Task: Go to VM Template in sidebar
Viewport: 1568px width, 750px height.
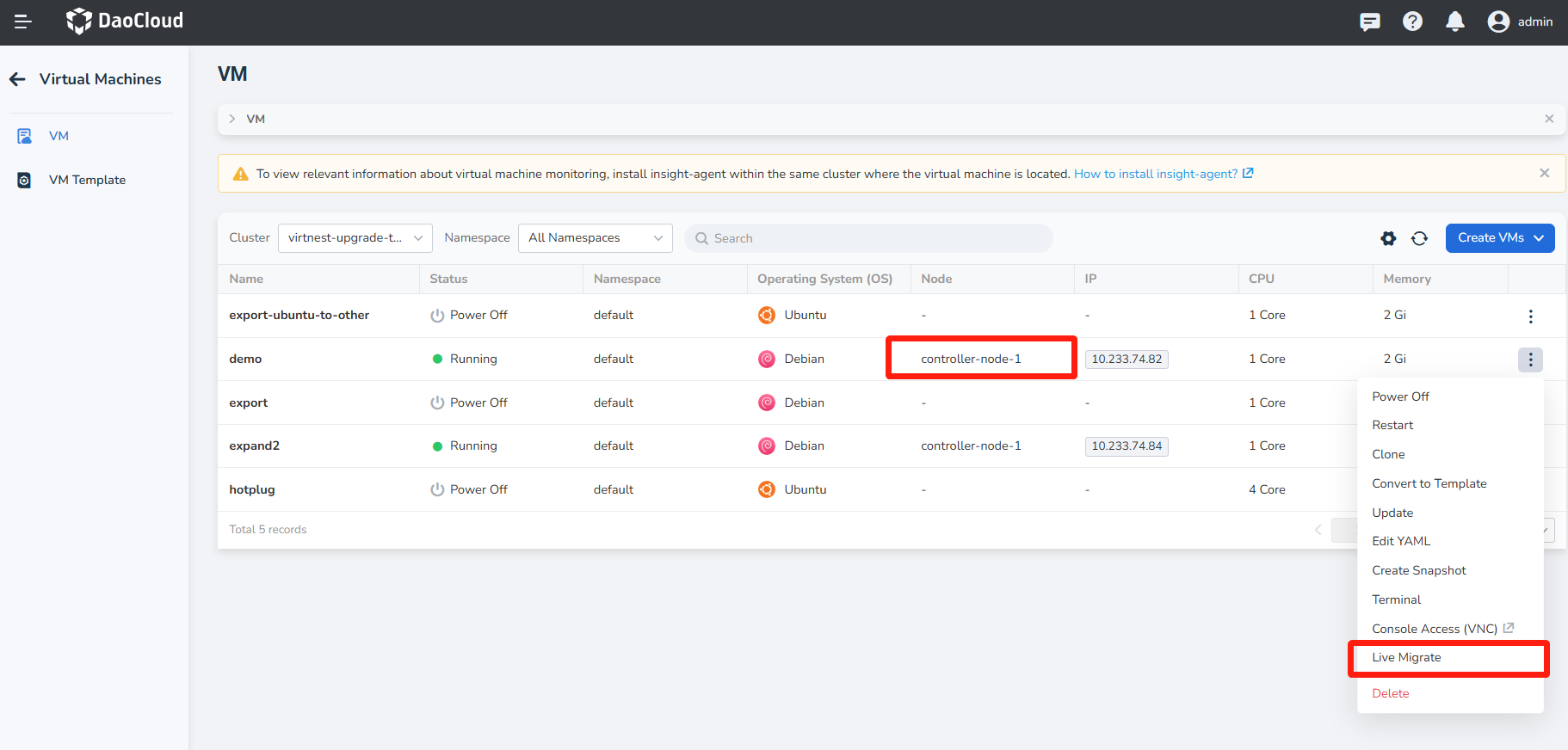Action: click(87, 180)
